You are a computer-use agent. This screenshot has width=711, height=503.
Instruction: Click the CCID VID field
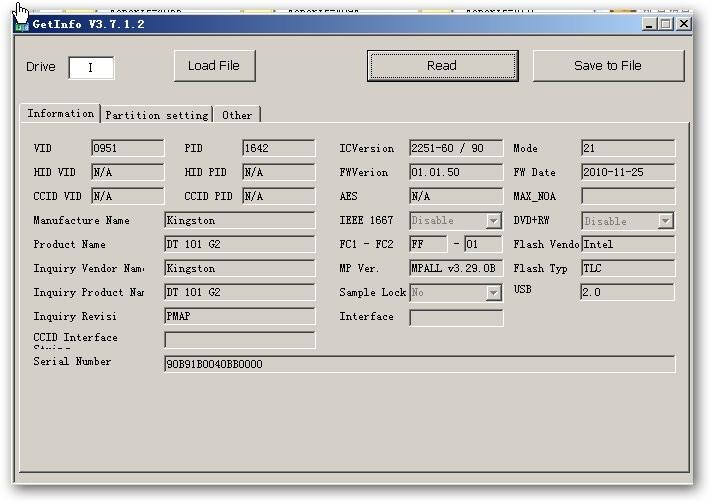[127, 196]
